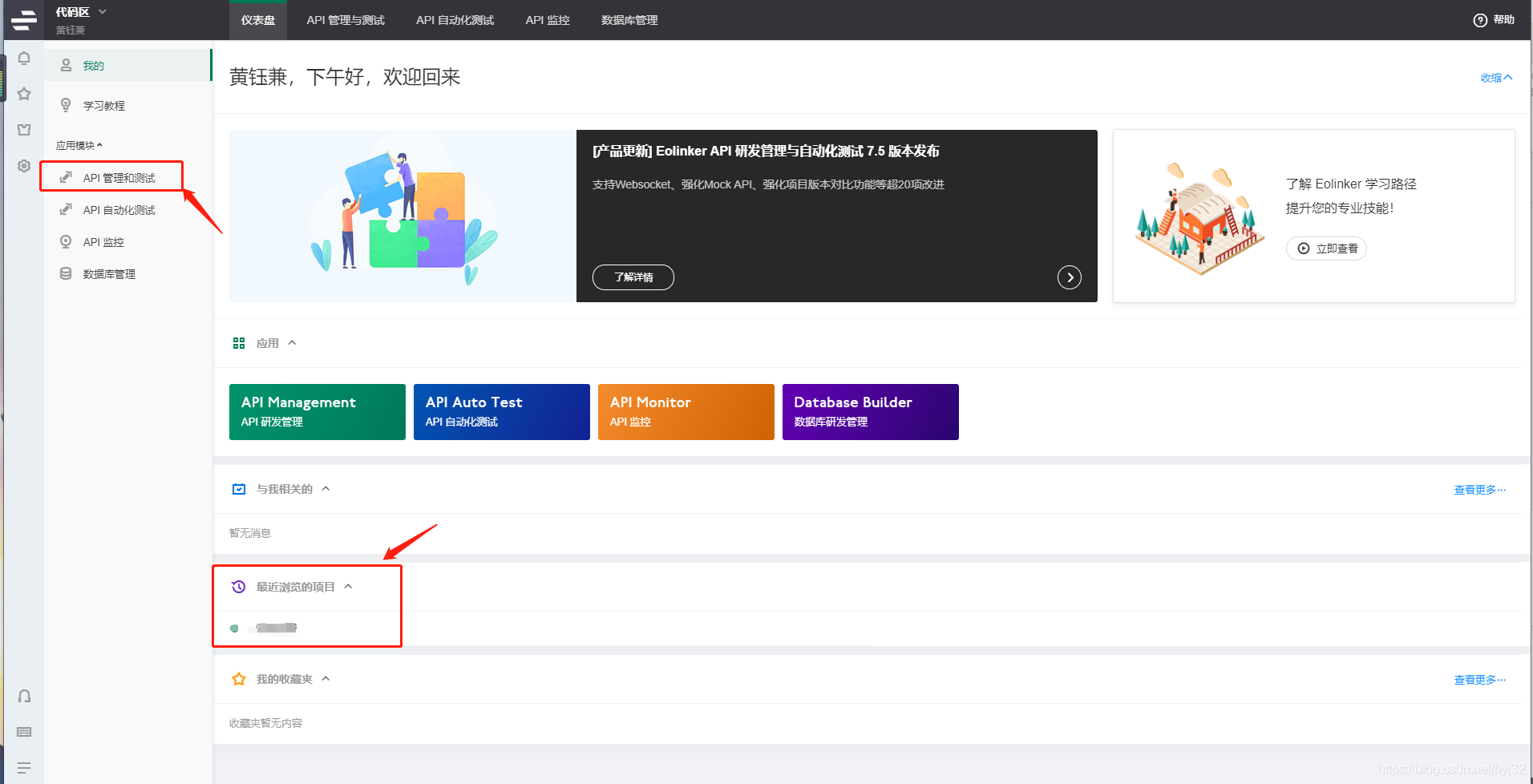Collapse the 与我相关的 section chevron

pyautogui.click(x=326, y=489)
